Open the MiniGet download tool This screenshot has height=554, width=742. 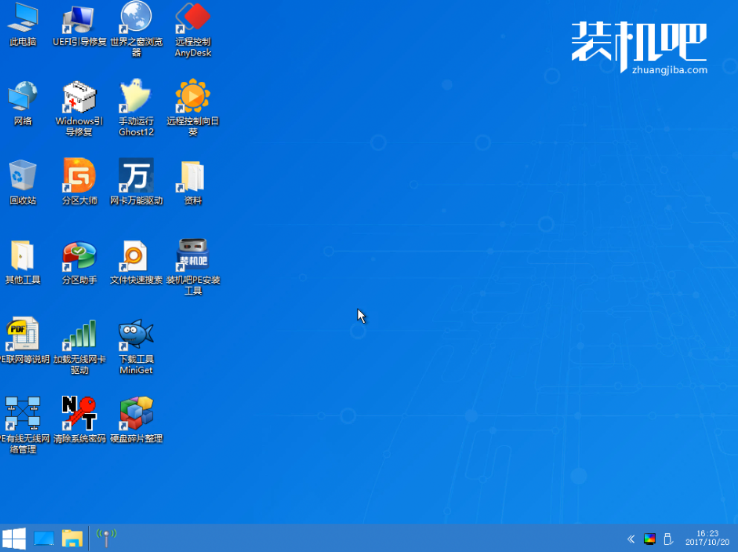pyautogui.click(x=136, y=335)
